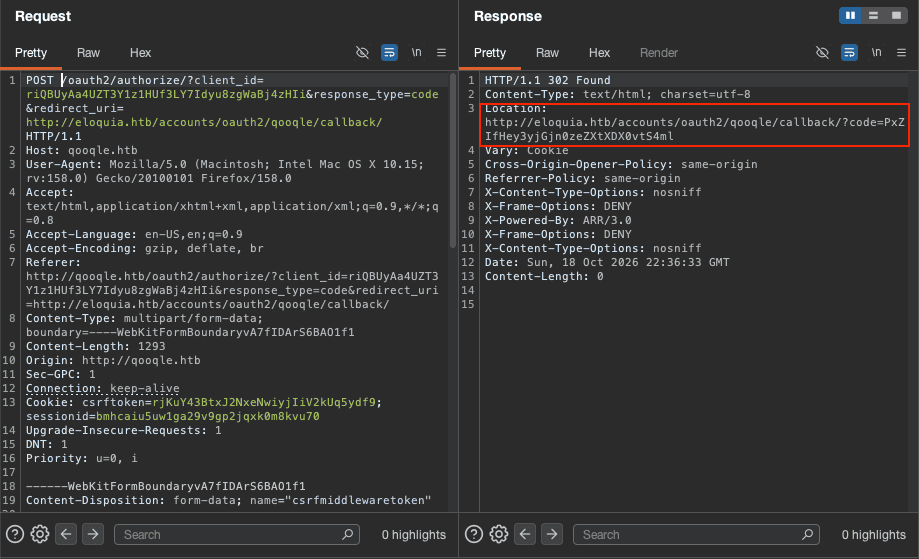
Task: Focus the Response panel search field
Action: [696, 534]
